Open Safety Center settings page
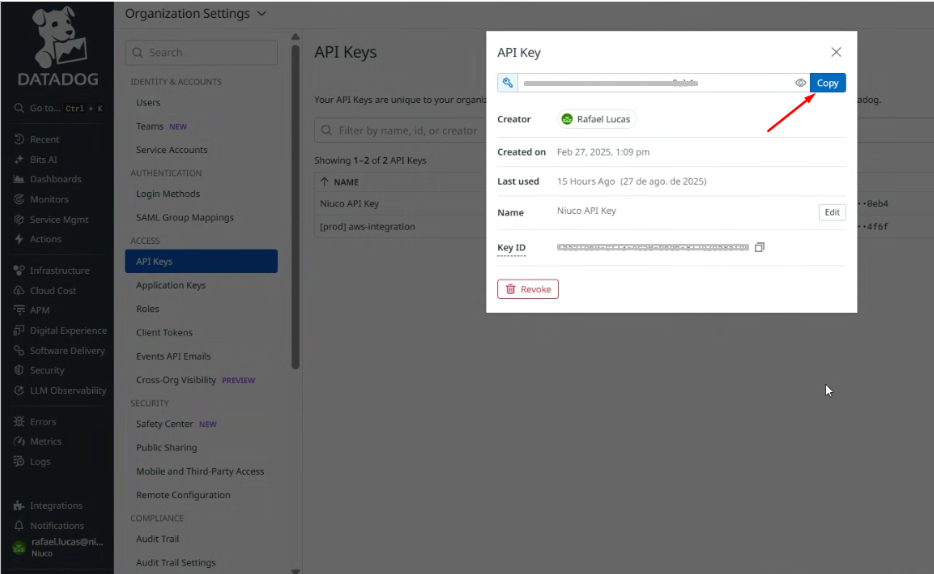 tap(164, 424)
